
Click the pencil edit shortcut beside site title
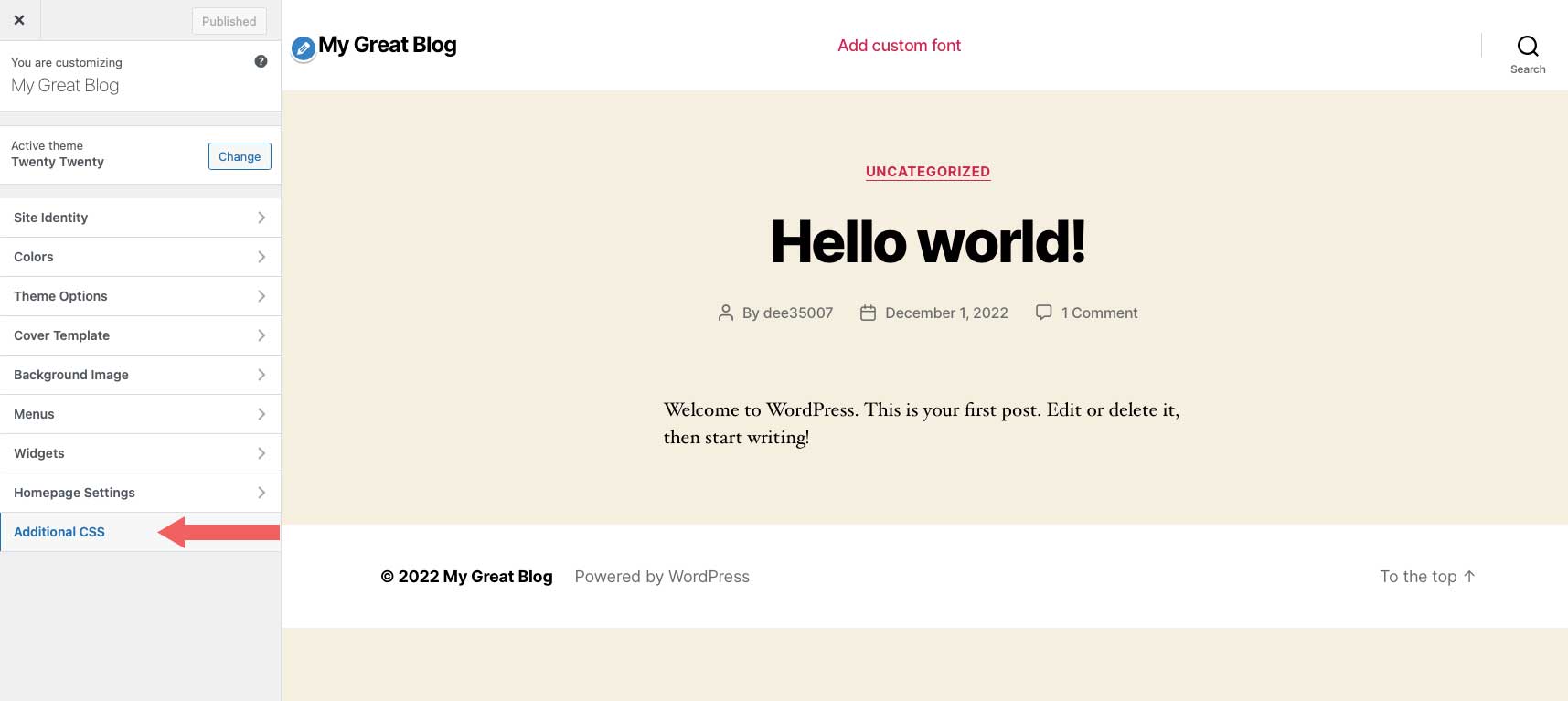pos(303,48)
